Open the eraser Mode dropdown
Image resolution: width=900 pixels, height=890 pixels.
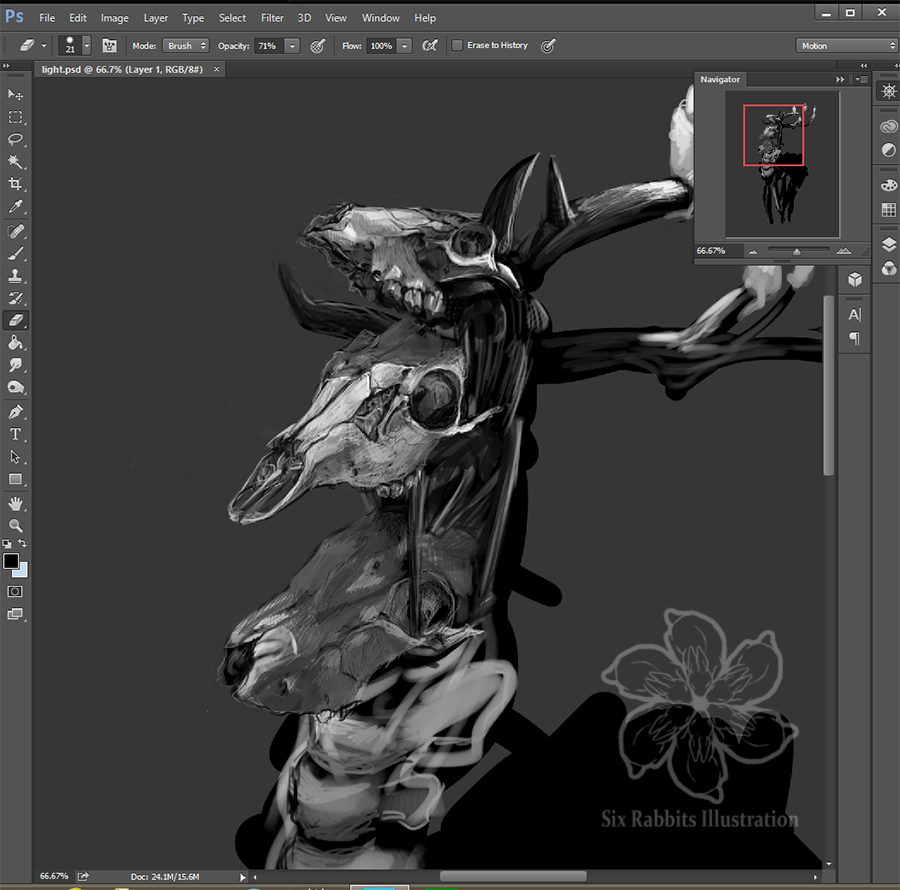pyautogui.click(x=186, y=46)
